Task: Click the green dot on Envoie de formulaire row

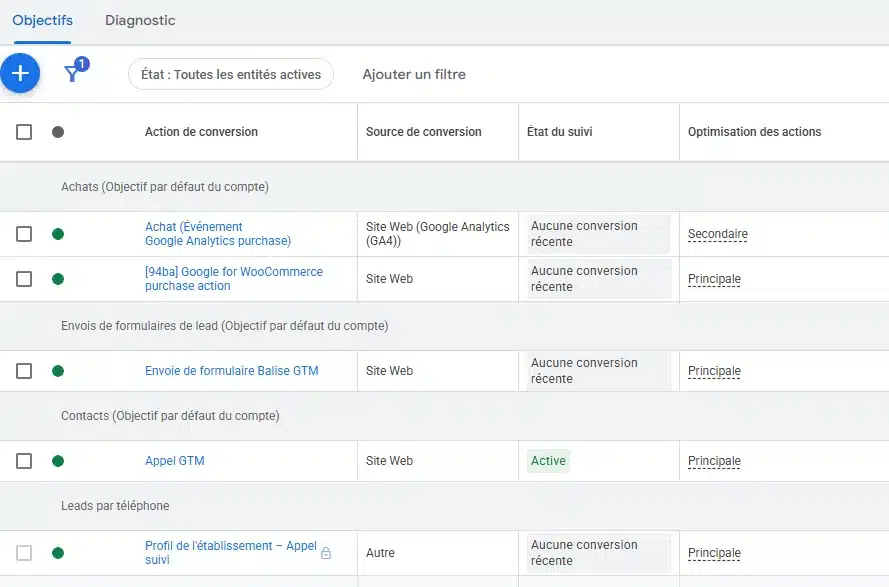Action: (58, 370)
